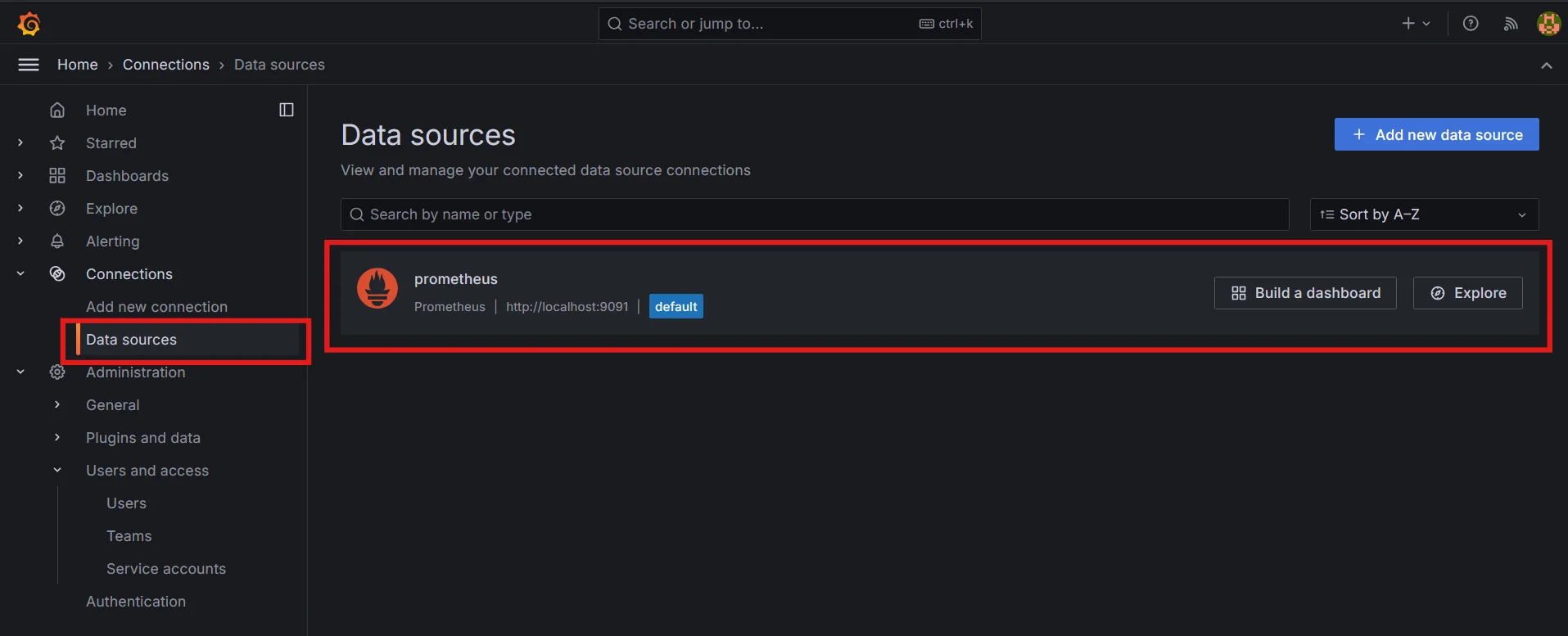
Task: Collapse the top bar with chevron
Action: click(1546, 65)
